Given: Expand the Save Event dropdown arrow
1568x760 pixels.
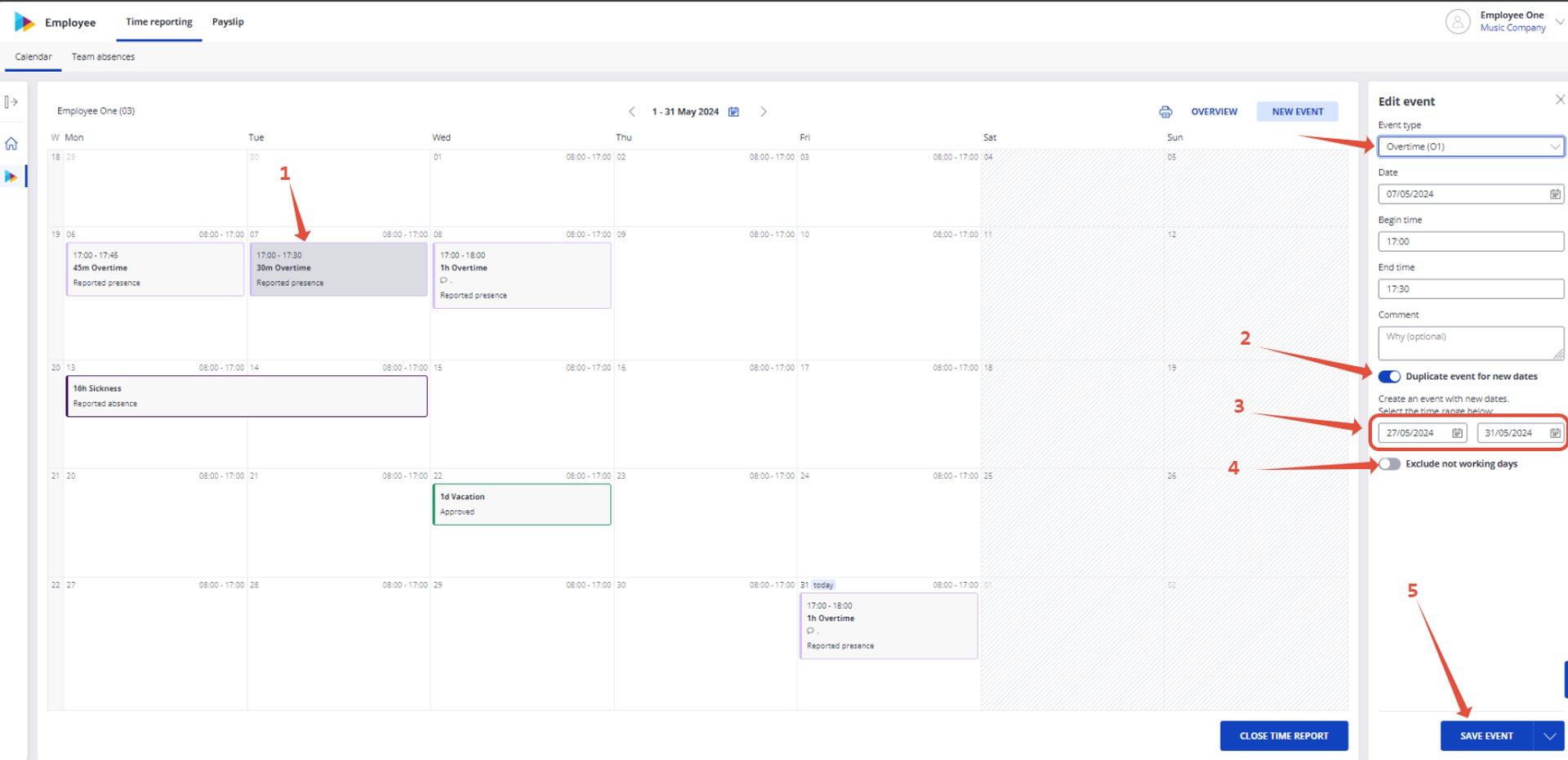Looking at the screenshot, I should (x=1549, y=735).
